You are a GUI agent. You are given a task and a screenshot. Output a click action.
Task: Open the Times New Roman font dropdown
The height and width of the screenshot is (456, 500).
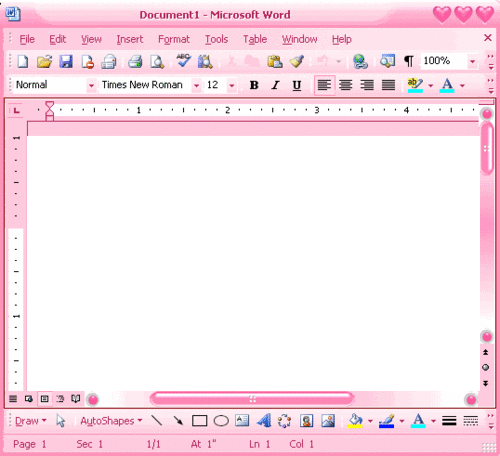[197, 86]
